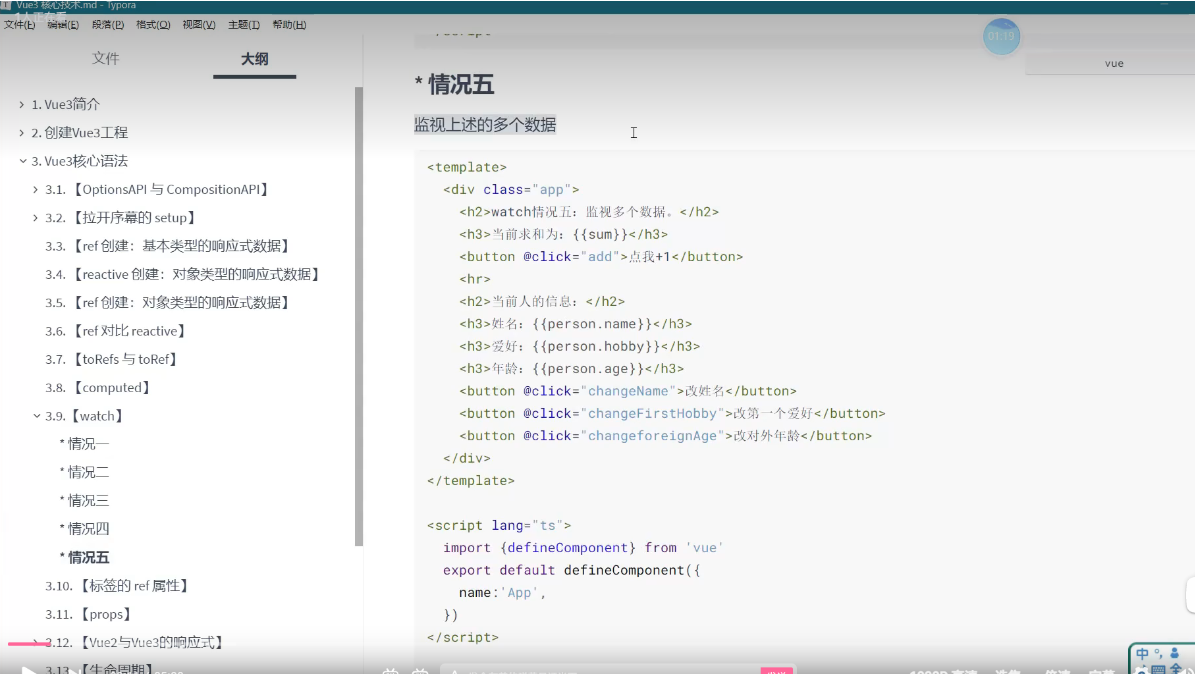The height and width of the screenshot is (676, 1195).
Task: Jump to 情况二 in outline
Action: (85, 472)
